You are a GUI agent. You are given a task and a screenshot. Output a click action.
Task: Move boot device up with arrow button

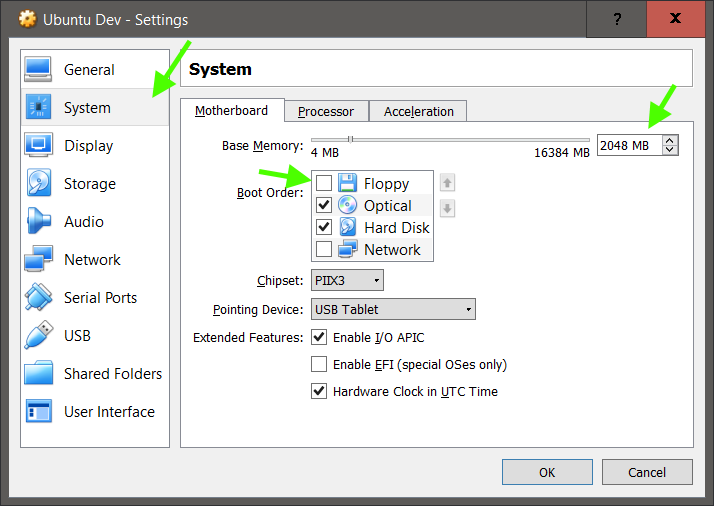(447, 183)
